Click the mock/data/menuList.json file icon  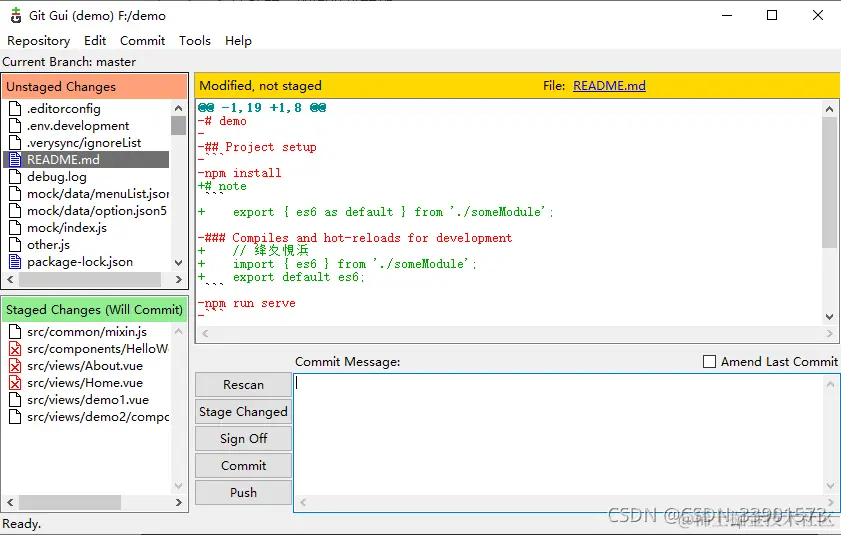(15, 194)
